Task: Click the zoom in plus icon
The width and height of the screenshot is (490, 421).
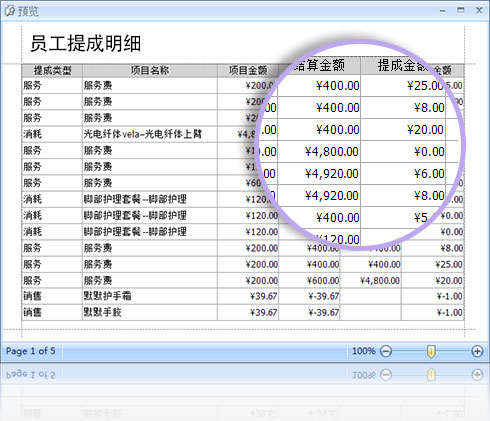Action: pyautogui.click(x=477, y=351)
